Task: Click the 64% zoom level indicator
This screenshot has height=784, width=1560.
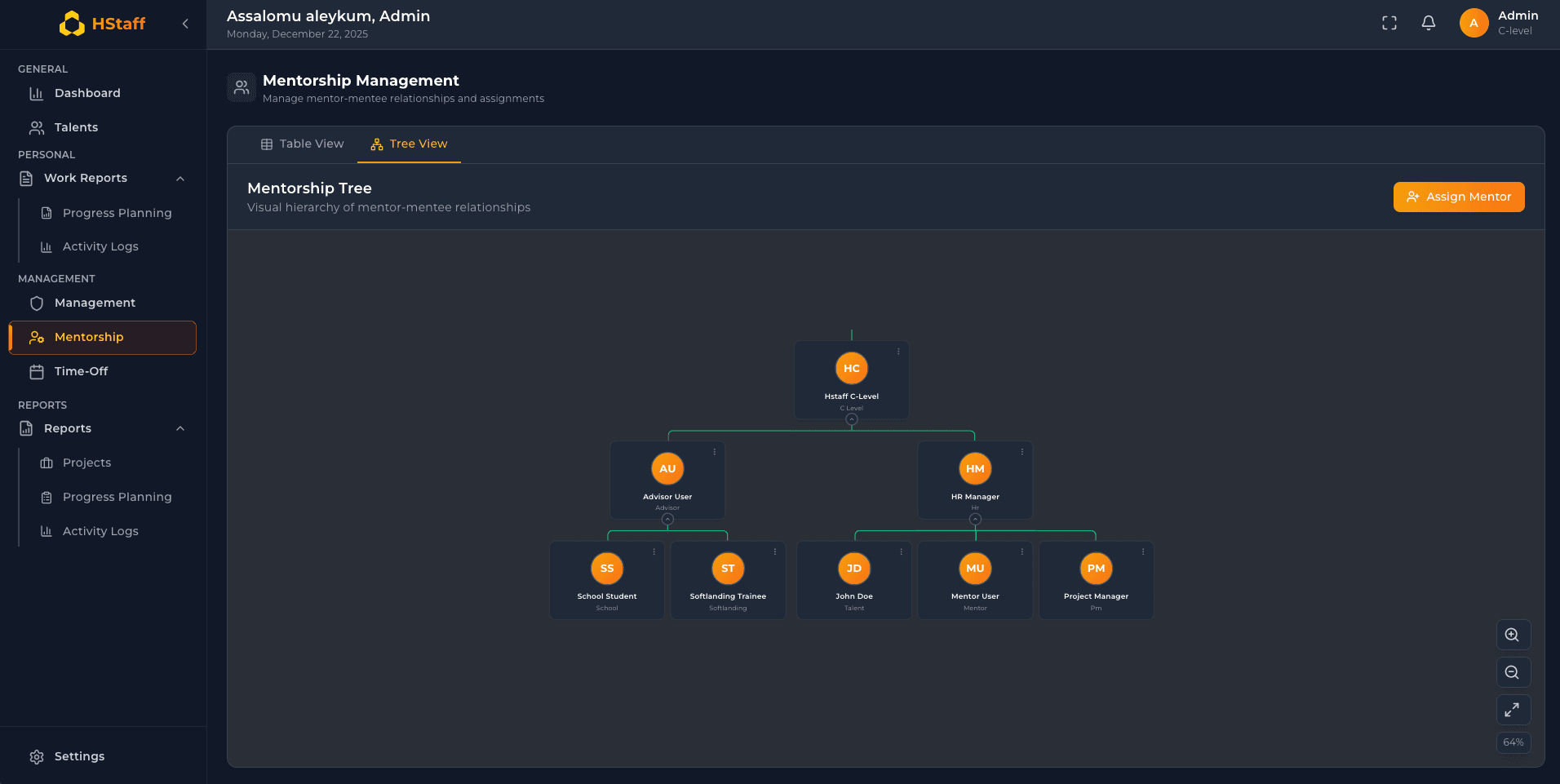Action: point(1513,742)
